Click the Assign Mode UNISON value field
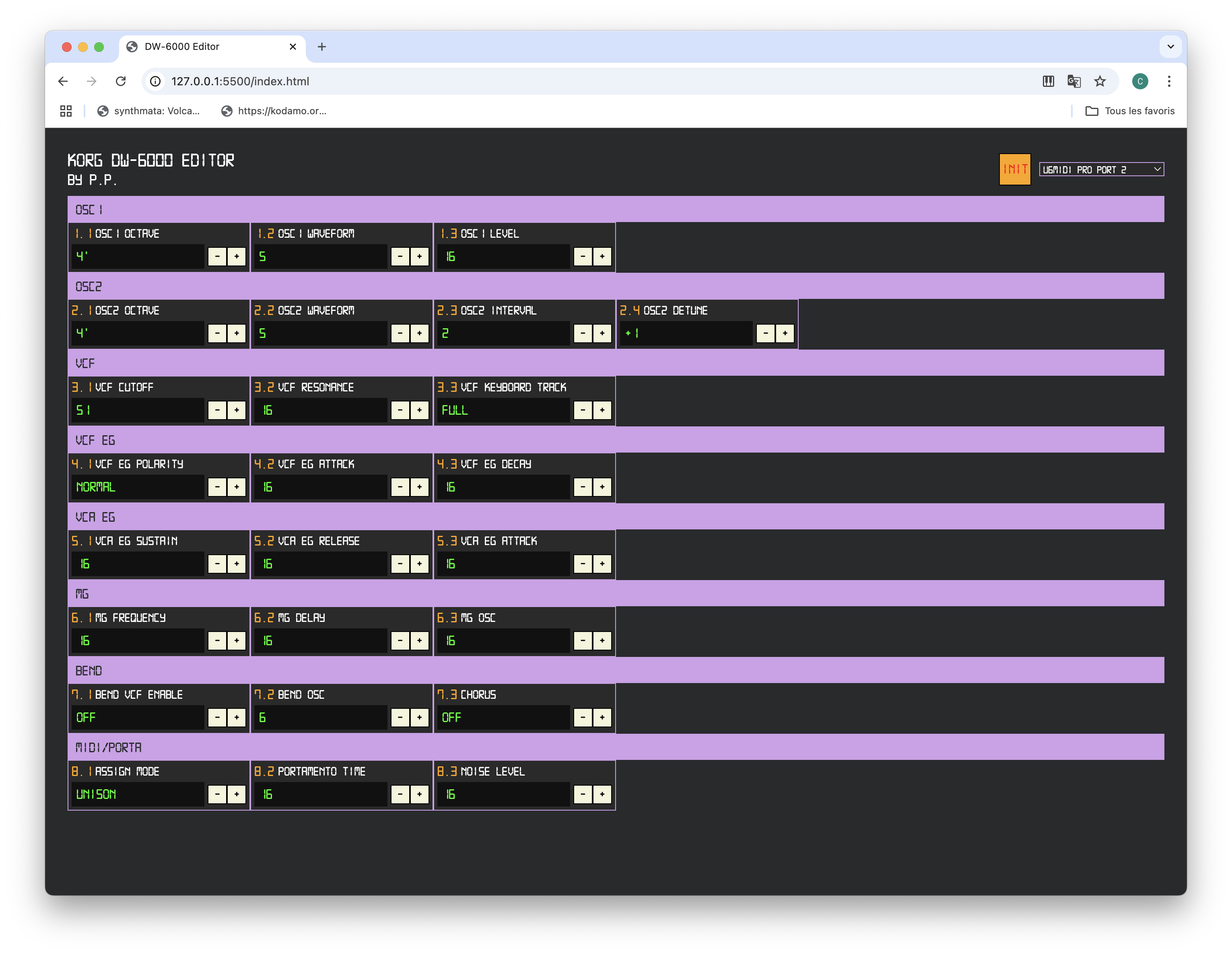Viewport: 1232px width, 955px height. pos(137,794)
